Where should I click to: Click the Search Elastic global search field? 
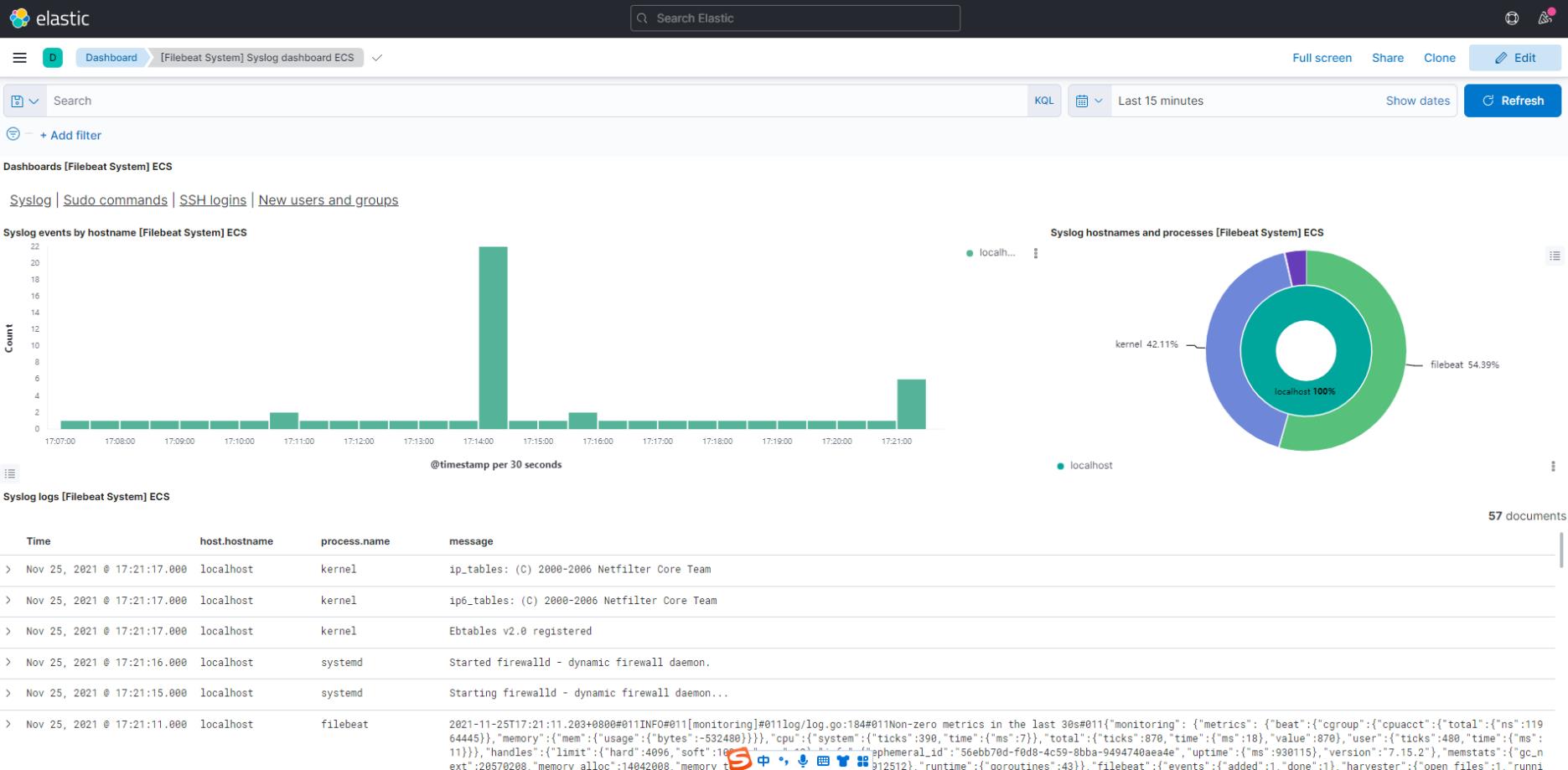pyautogui.click(x=795, y=18)
